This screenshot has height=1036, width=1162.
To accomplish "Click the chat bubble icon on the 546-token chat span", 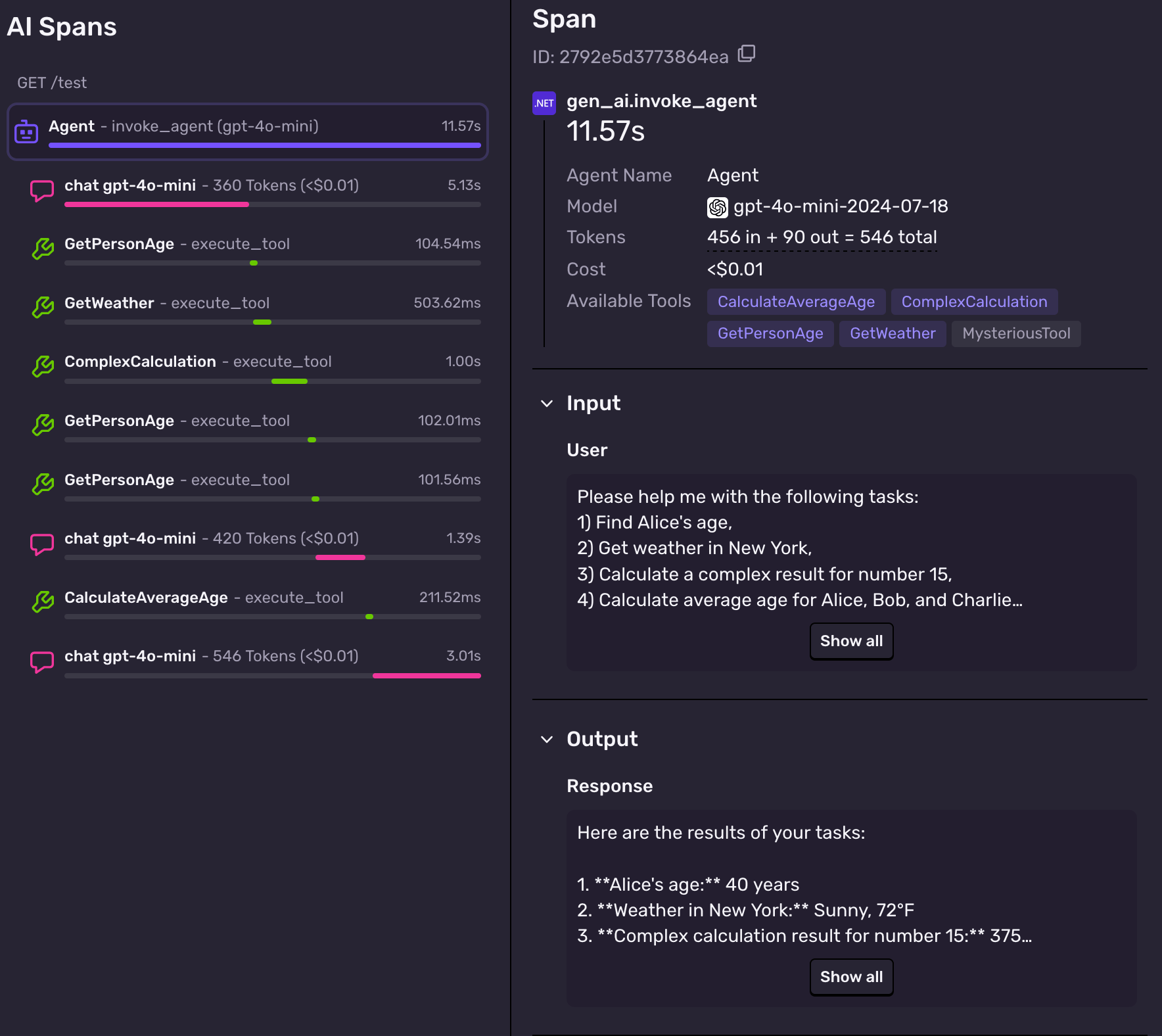I will [x=42, y=661].
